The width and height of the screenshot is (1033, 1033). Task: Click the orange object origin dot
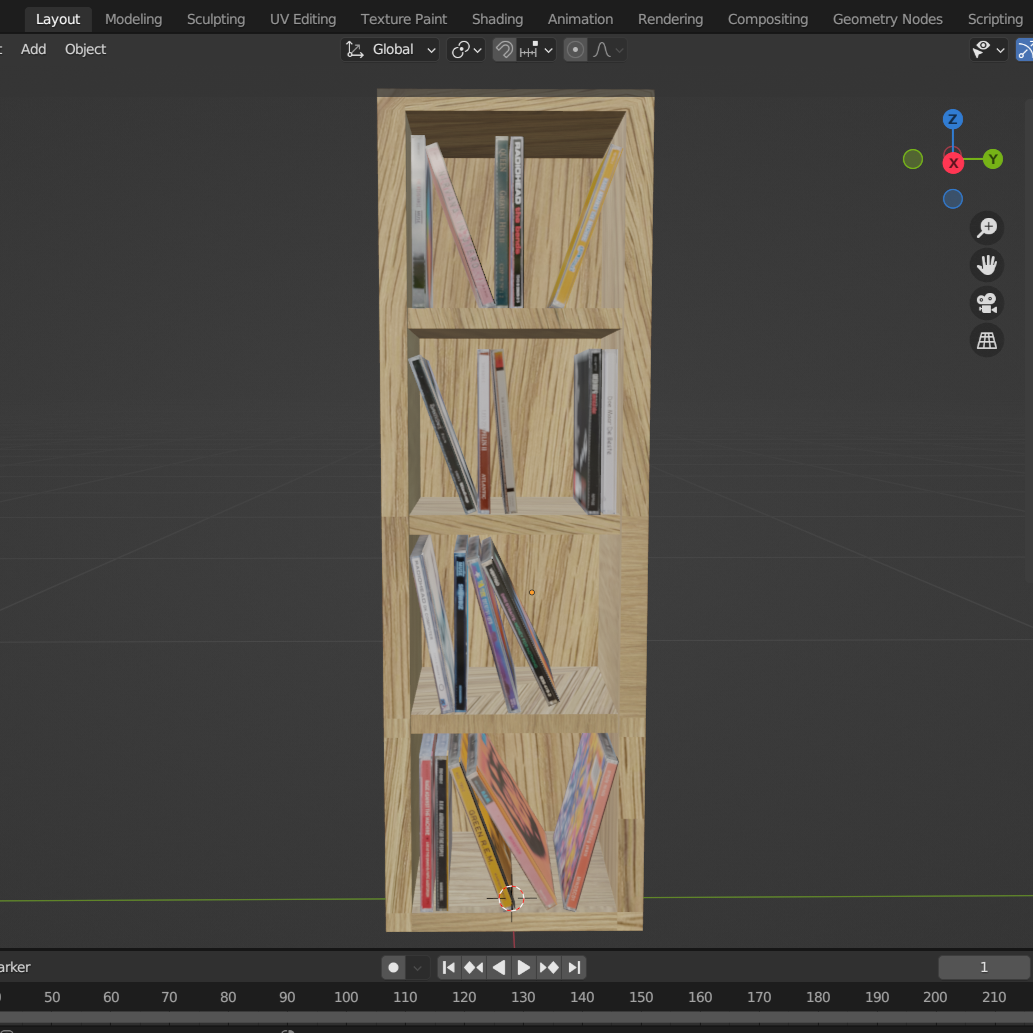[532, 592]
